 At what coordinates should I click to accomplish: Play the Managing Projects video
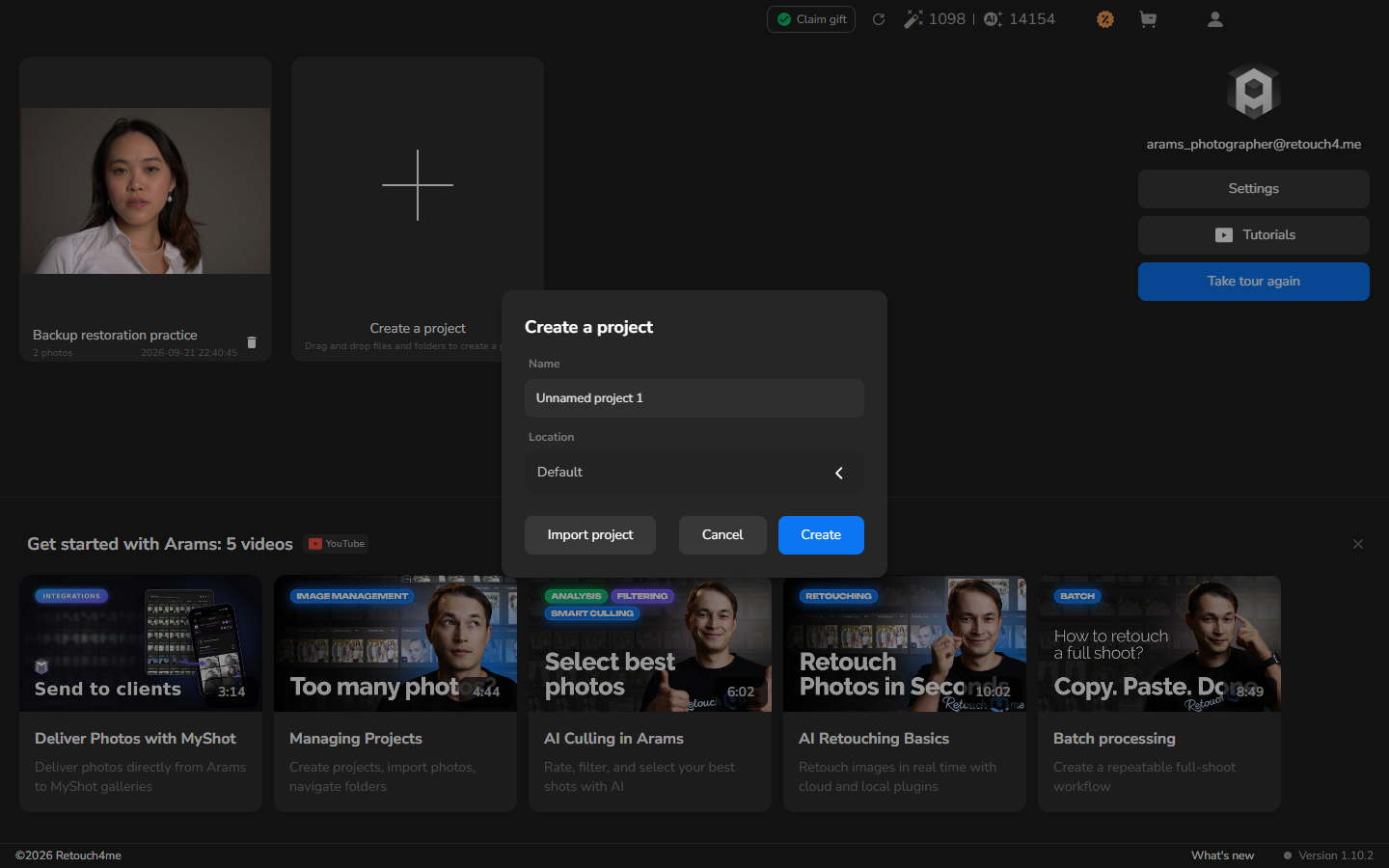tap(395, 643)
